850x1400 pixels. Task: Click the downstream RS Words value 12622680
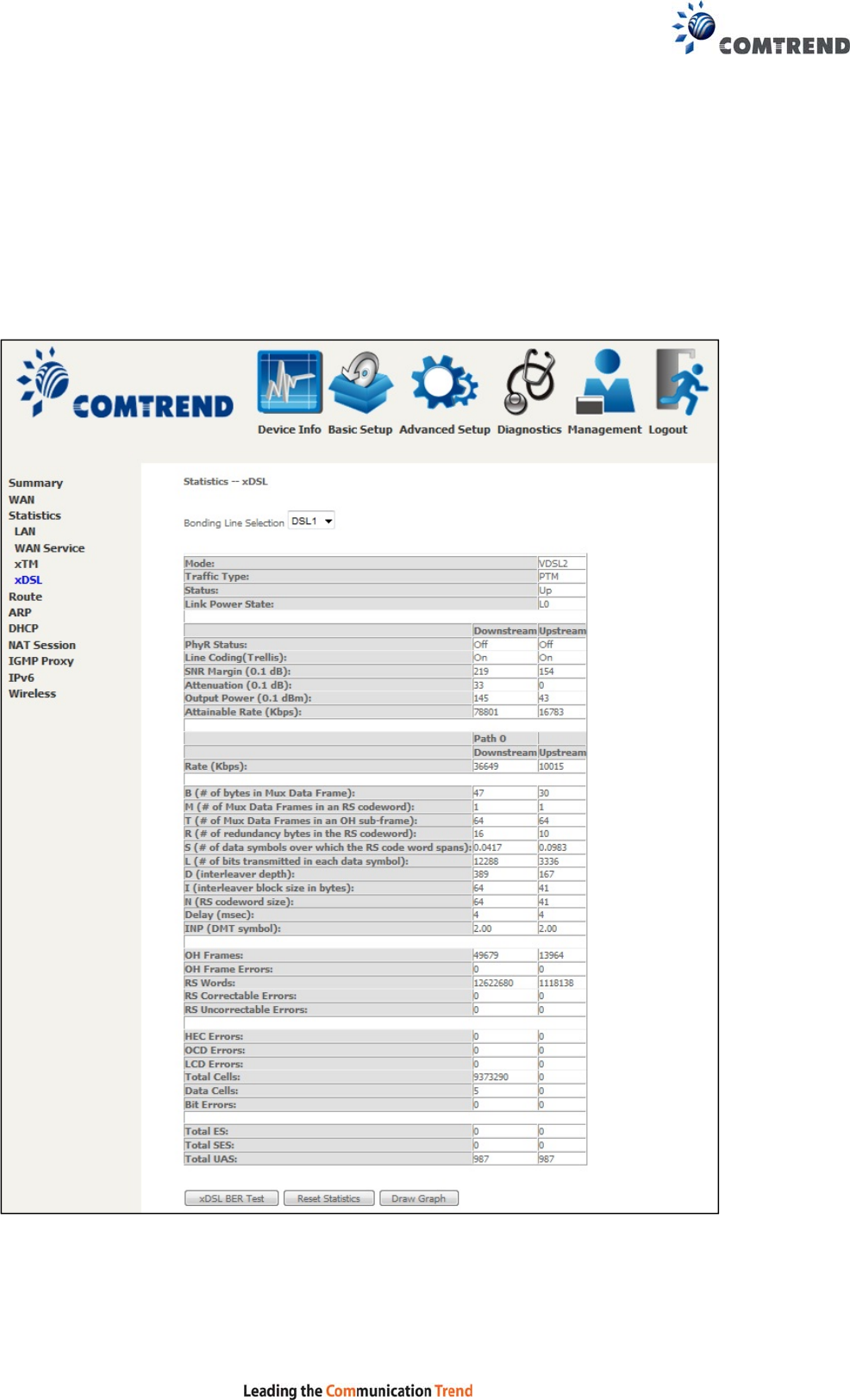[x=493, y=983]
